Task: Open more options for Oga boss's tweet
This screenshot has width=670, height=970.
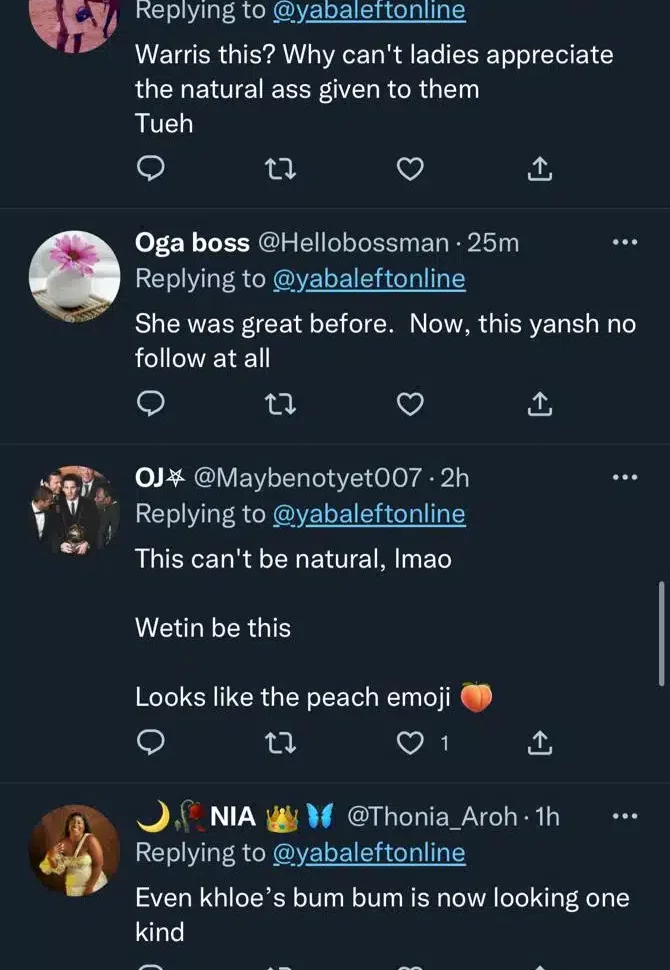Action: (624, 242)
